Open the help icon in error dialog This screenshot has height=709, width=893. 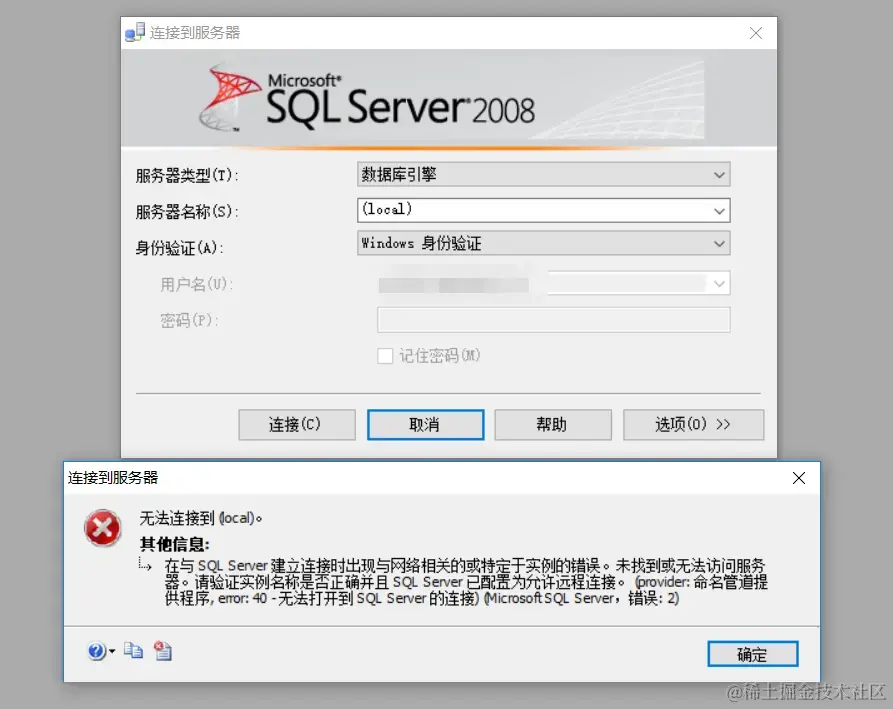click(96, 651)
